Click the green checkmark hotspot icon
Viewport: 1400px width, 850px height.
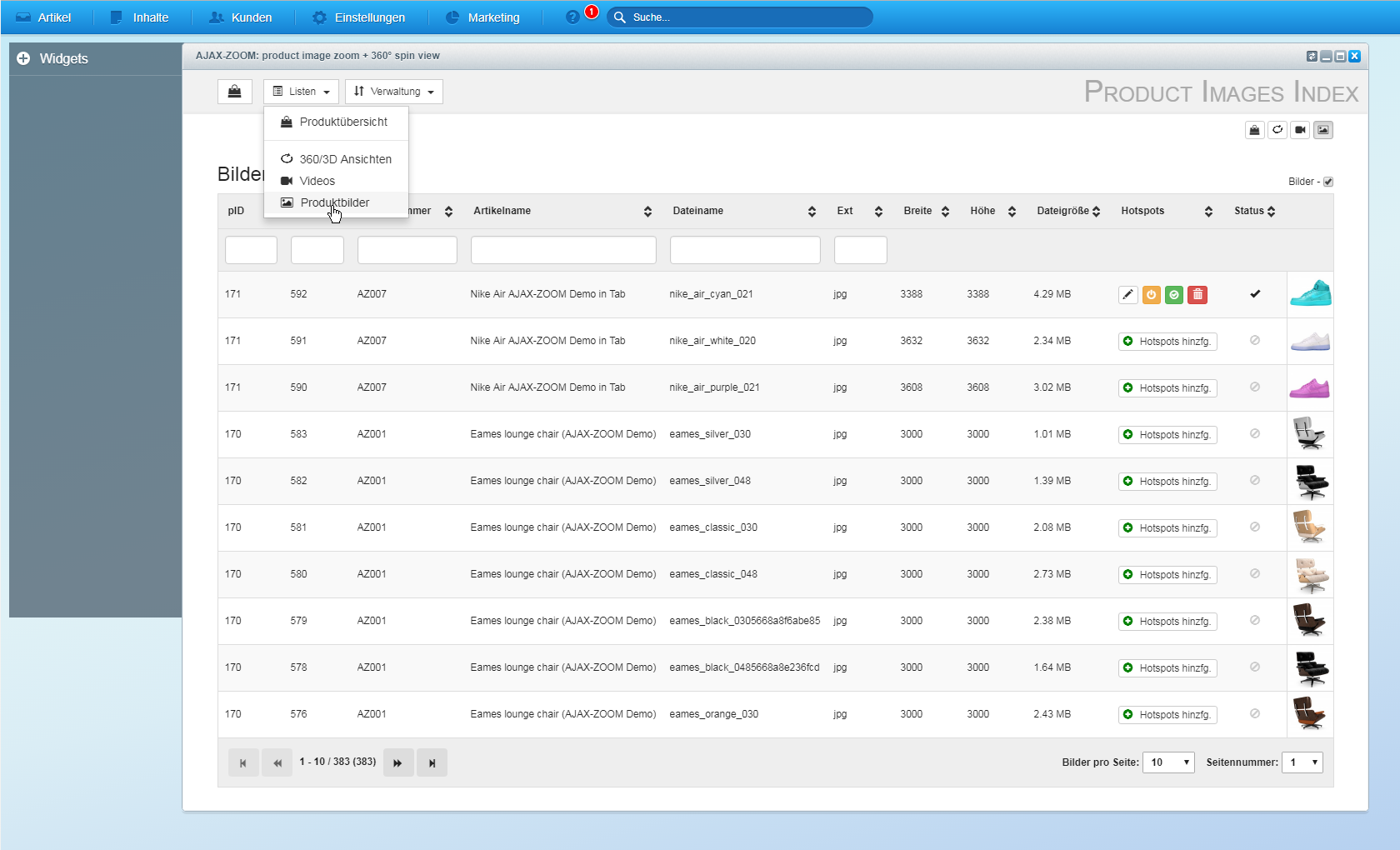(1174, 294)
